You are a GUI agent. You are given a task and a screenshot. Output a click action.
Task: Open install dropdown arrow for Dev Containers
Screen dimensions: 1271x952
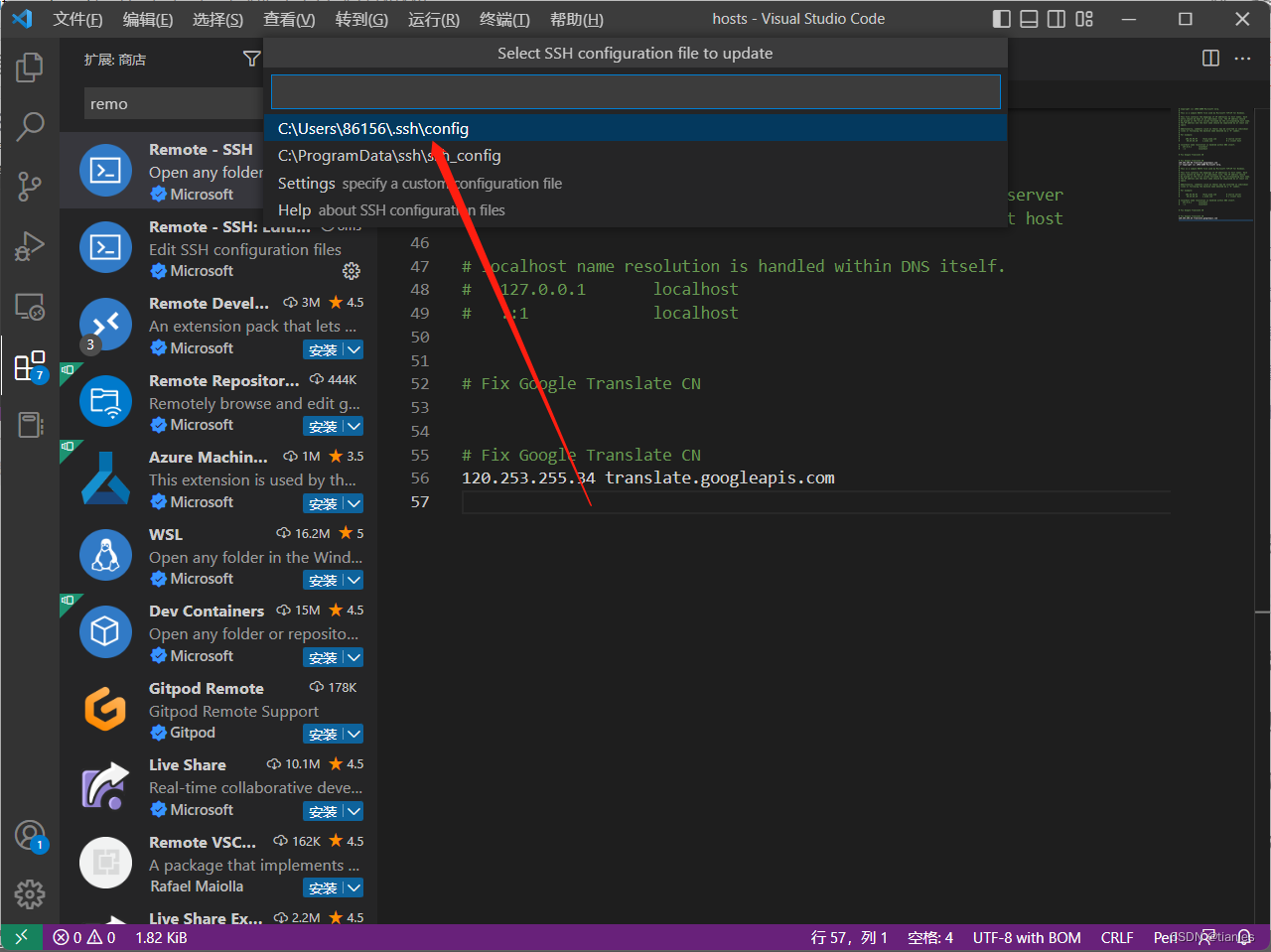point(353,657)
